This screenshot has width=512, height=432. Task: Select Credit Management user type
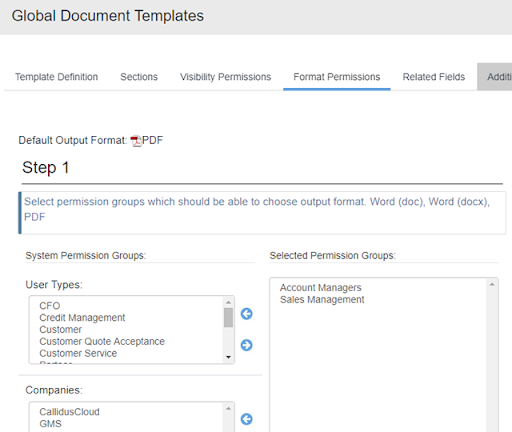pyautogui.click(x=82, y=318)
